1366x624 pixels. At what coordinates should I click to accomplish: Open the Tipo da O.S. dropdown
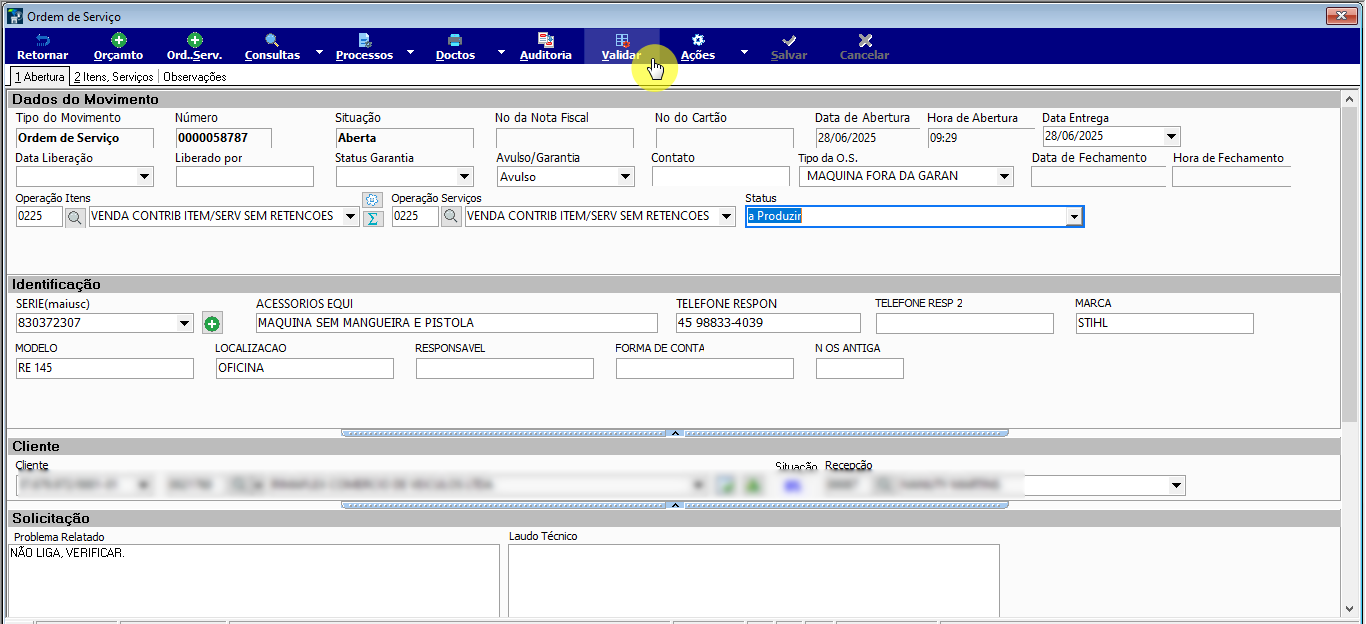(x=1004, y=176)
